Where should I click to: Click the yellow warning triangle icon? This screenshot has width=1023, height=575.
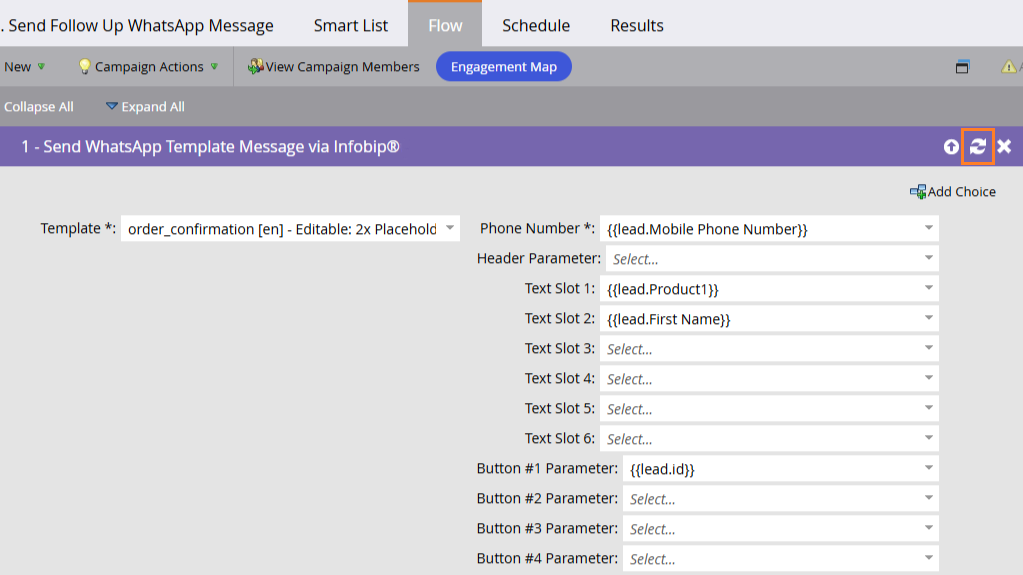(x=1009, y=67)
